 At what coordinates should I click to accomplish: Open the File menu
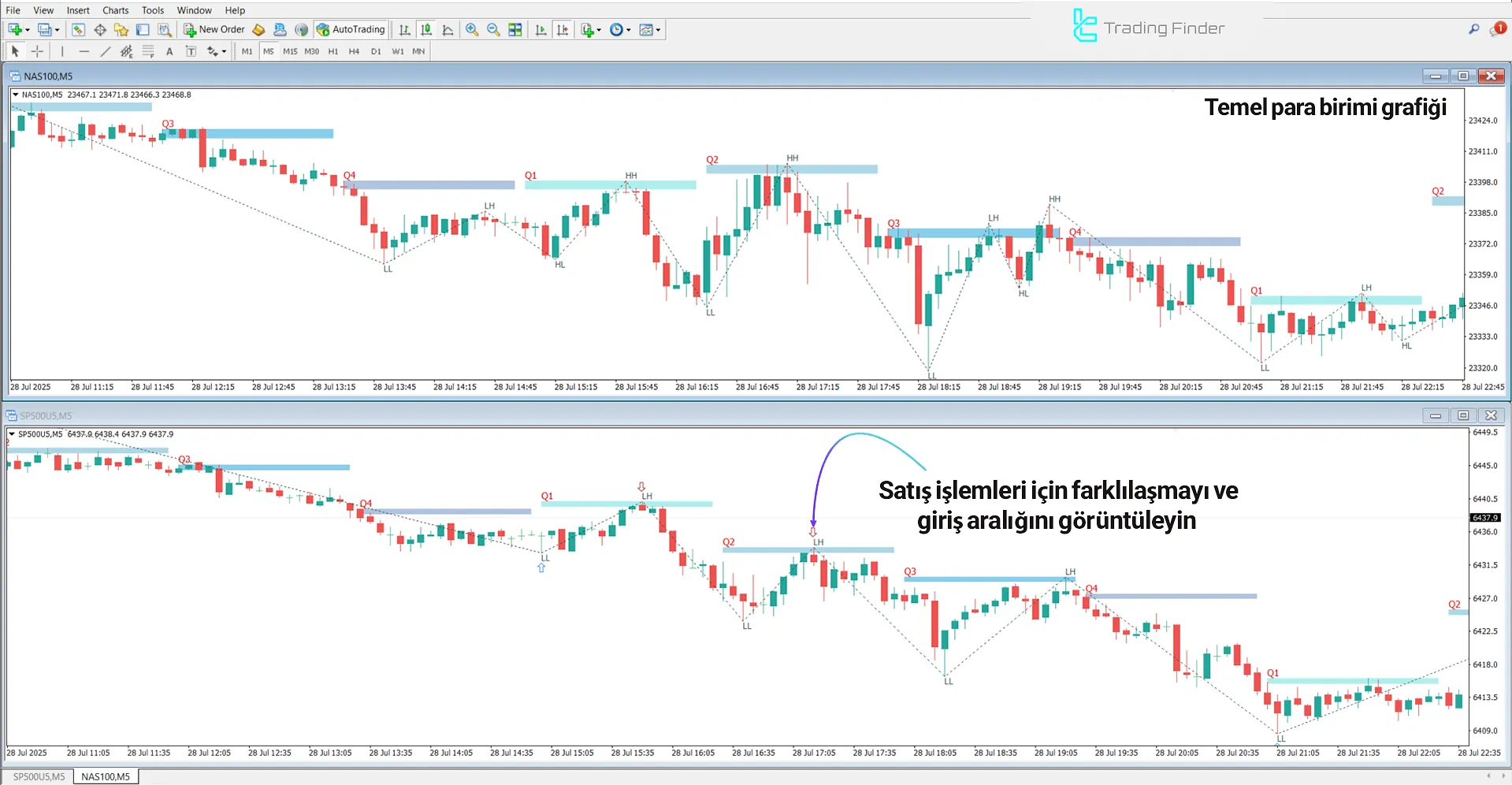tap(13, 10)
